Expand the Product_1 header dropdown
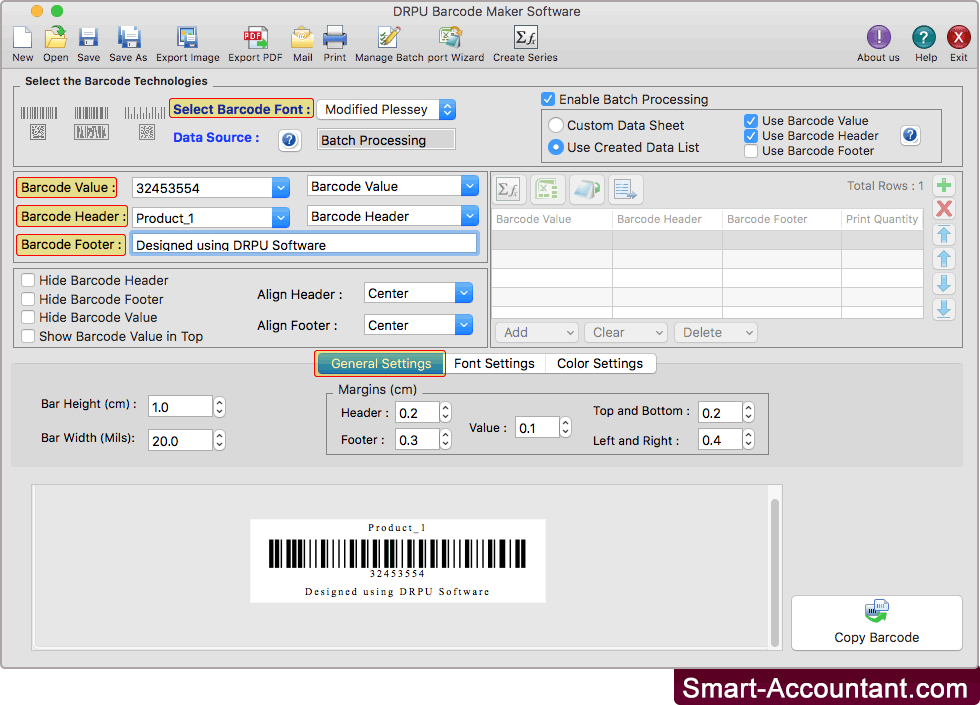The image size is (980, 705). click(281, 218)
